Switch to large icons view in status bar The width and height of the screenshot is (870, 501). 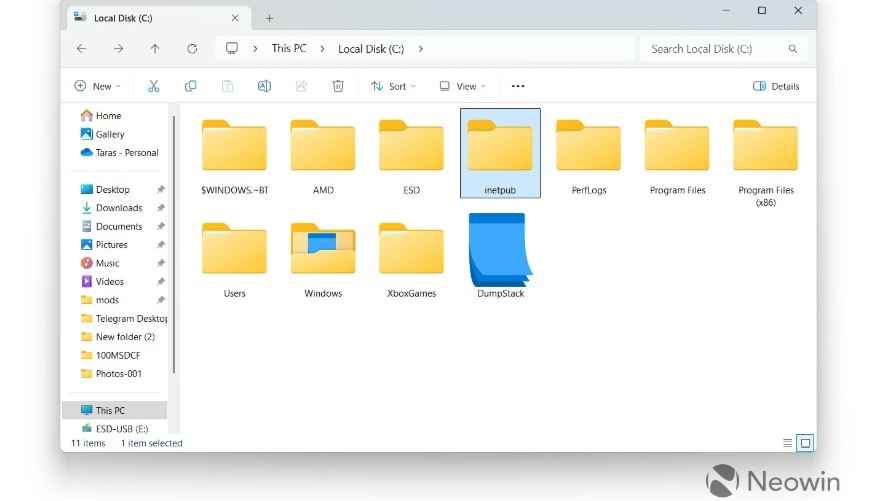click(x=805, y=442)
